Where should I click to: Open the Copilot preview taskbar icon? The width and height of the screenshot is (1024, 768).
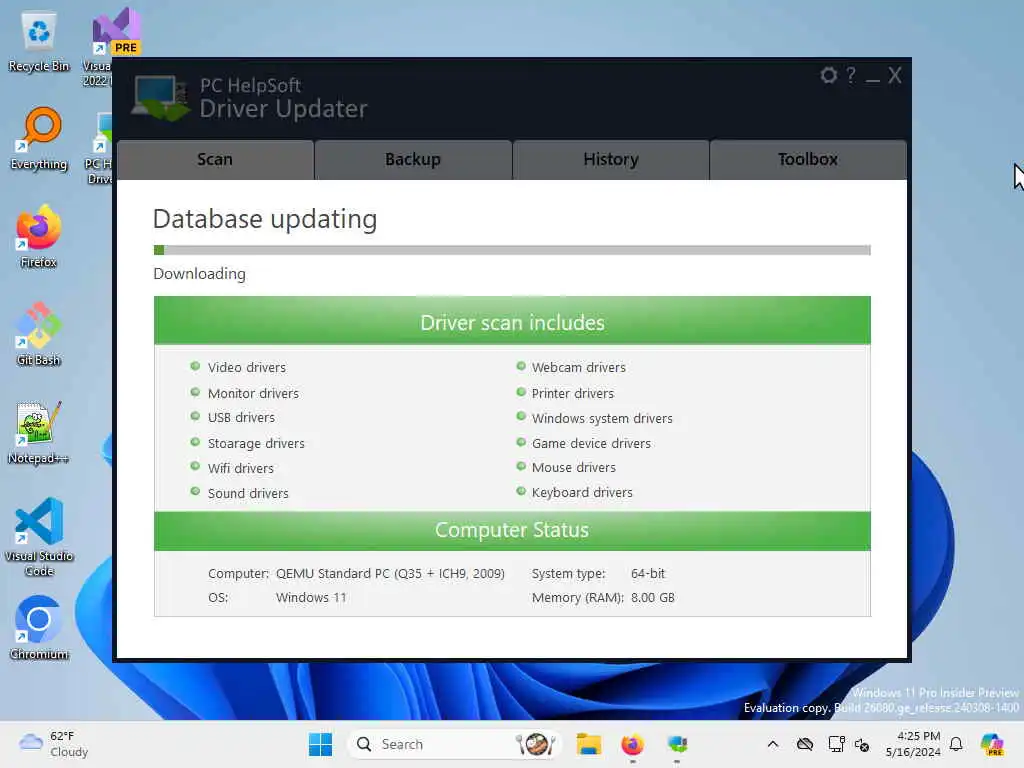pos(992,744)
